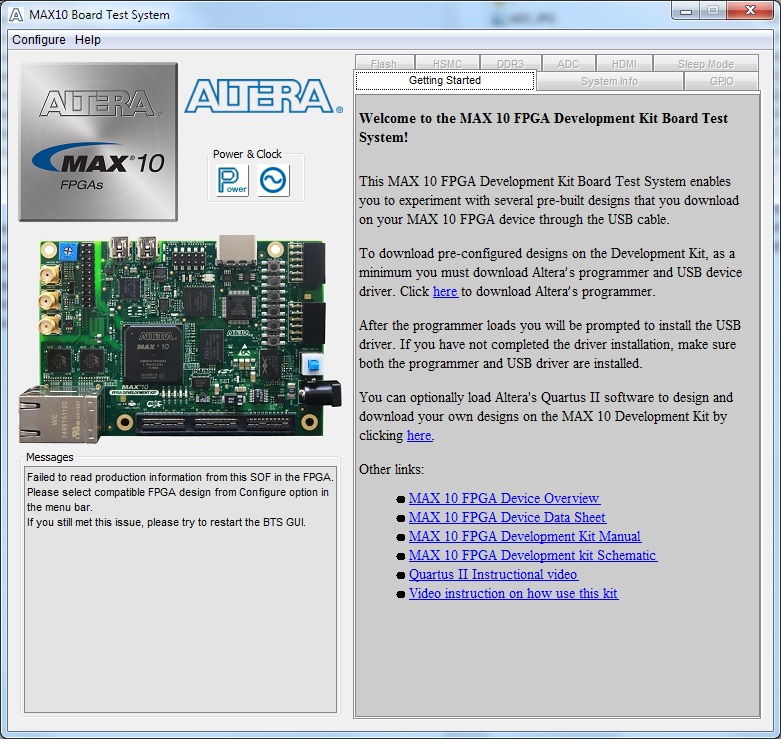The height and width of the screenshot is (739, 781).
Task: Click the 'please try to restart the BTS GUI' message
Action: [x=226, y=522]
